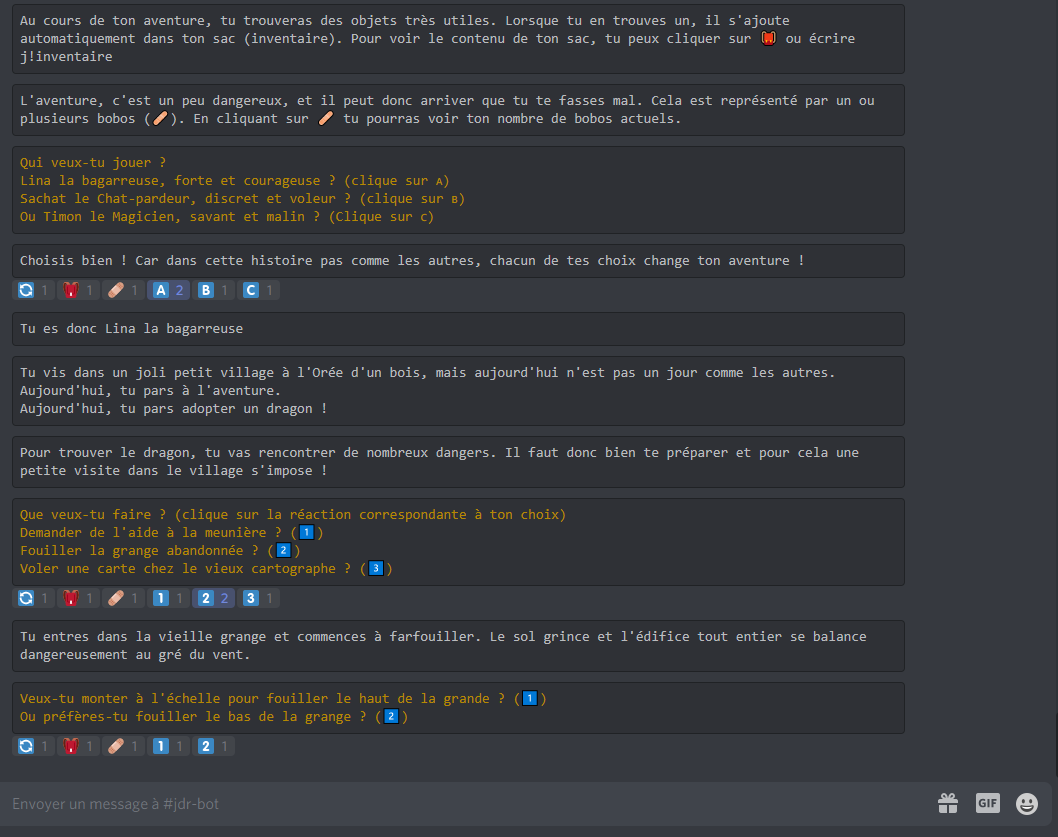Open the gift Nitro icon in message bar
Screen dimensions: 1058x837
(x=947, y=803)
